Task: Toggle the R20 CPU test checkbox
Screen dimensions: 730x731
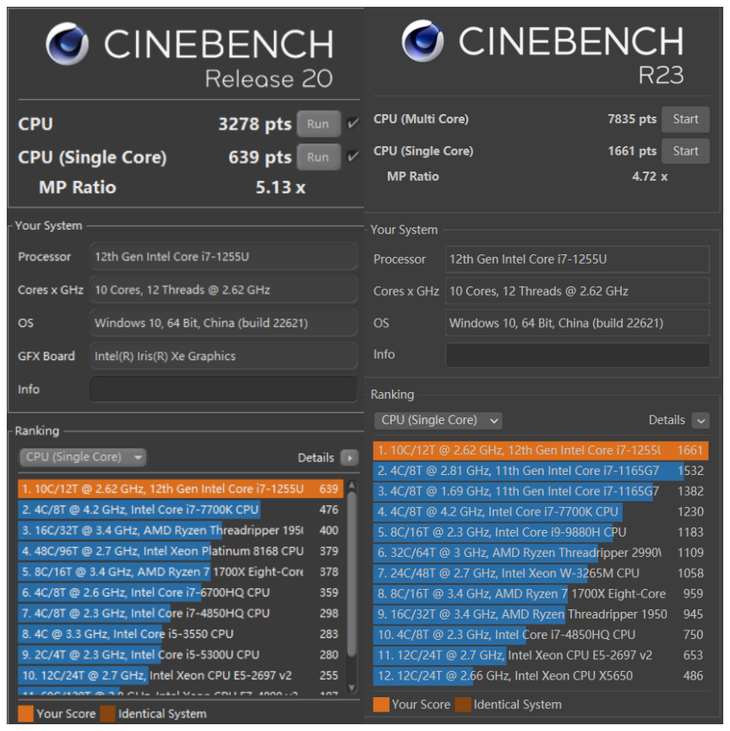Action: click(x=353, y=124)
